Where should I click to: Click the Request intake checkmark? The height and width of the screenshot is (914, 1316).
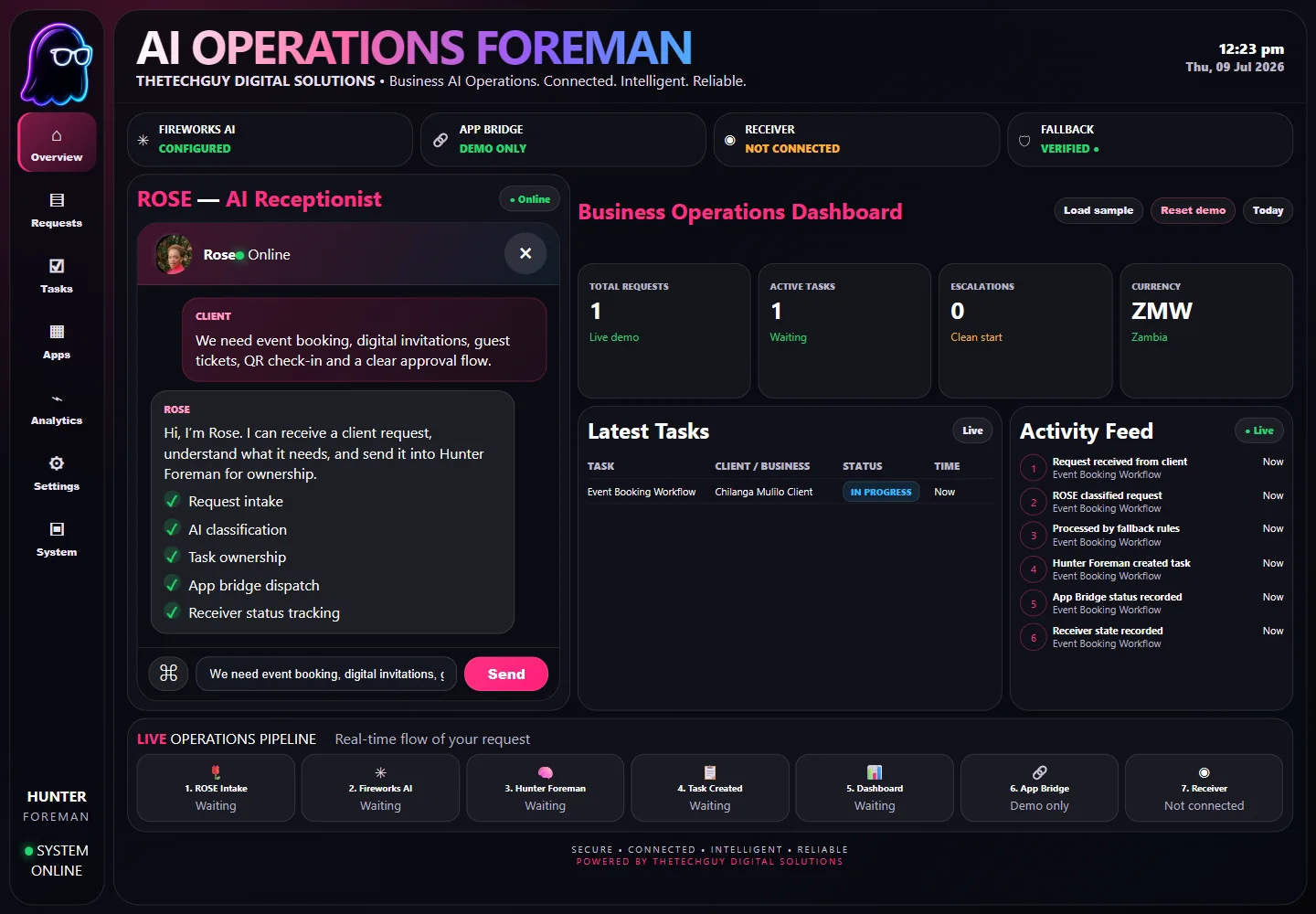pos(172,500)
